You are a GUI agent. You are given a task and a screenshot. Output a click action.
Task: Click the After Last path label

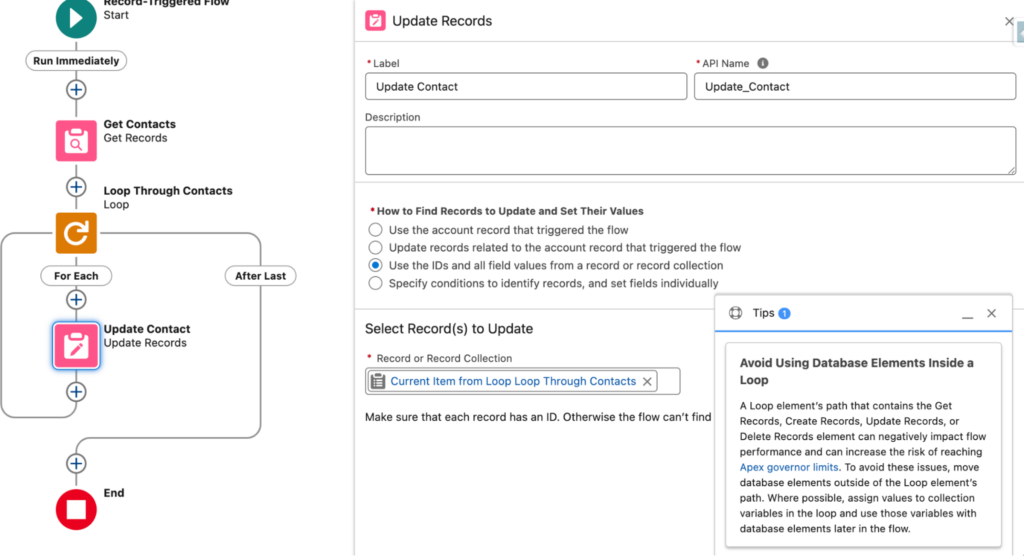coord(261,275)
